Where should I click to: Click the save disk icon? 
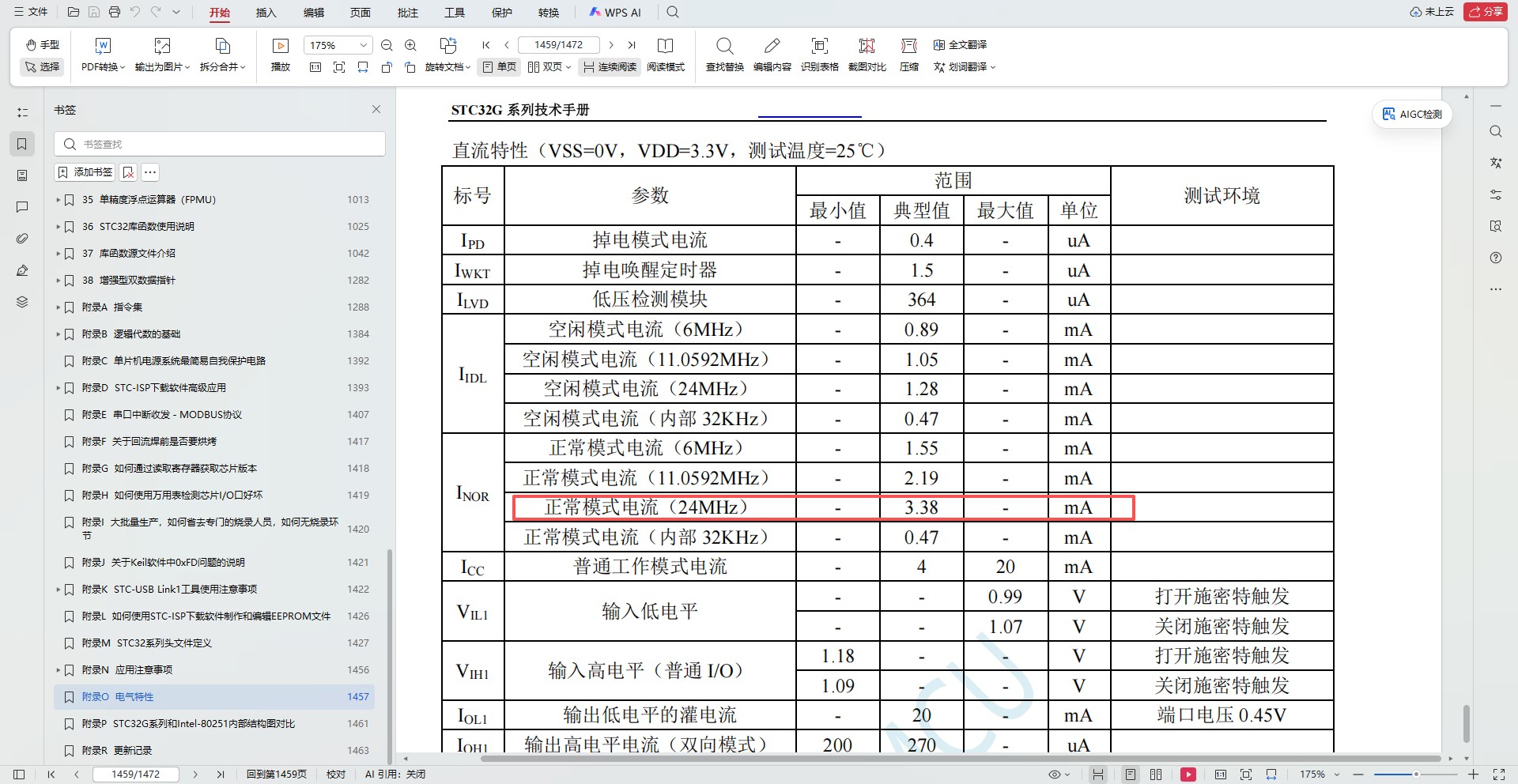[x=94, y=12]
